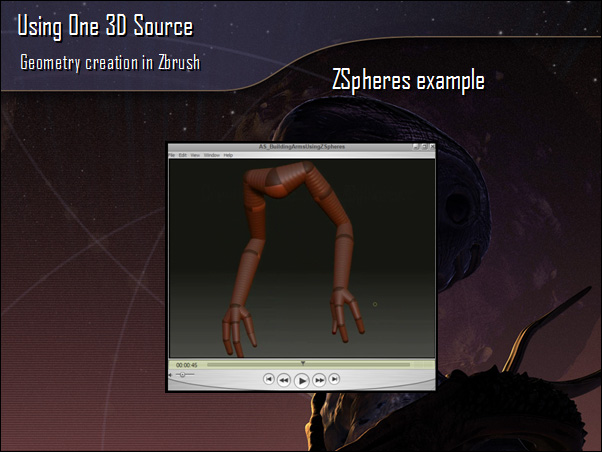Click the video progress bar track
Image resolution: width=602 pixels, height=452 pixels.
308,365
